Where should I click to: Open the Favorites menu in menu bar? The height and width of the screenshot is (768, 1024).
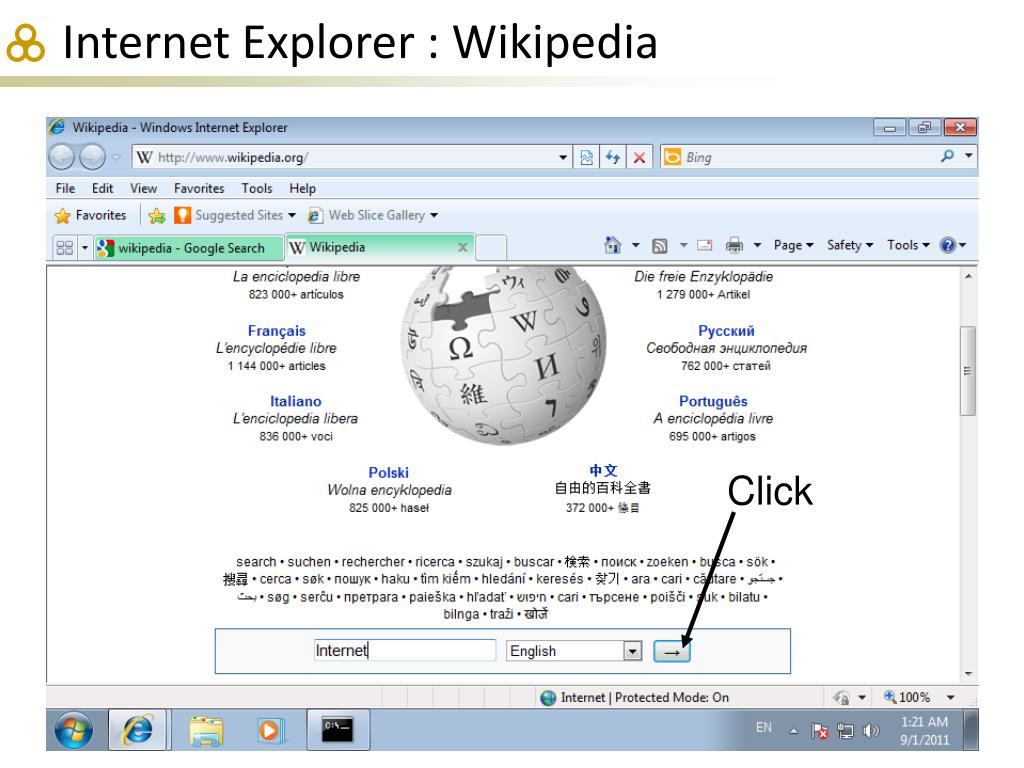[199, 189]
